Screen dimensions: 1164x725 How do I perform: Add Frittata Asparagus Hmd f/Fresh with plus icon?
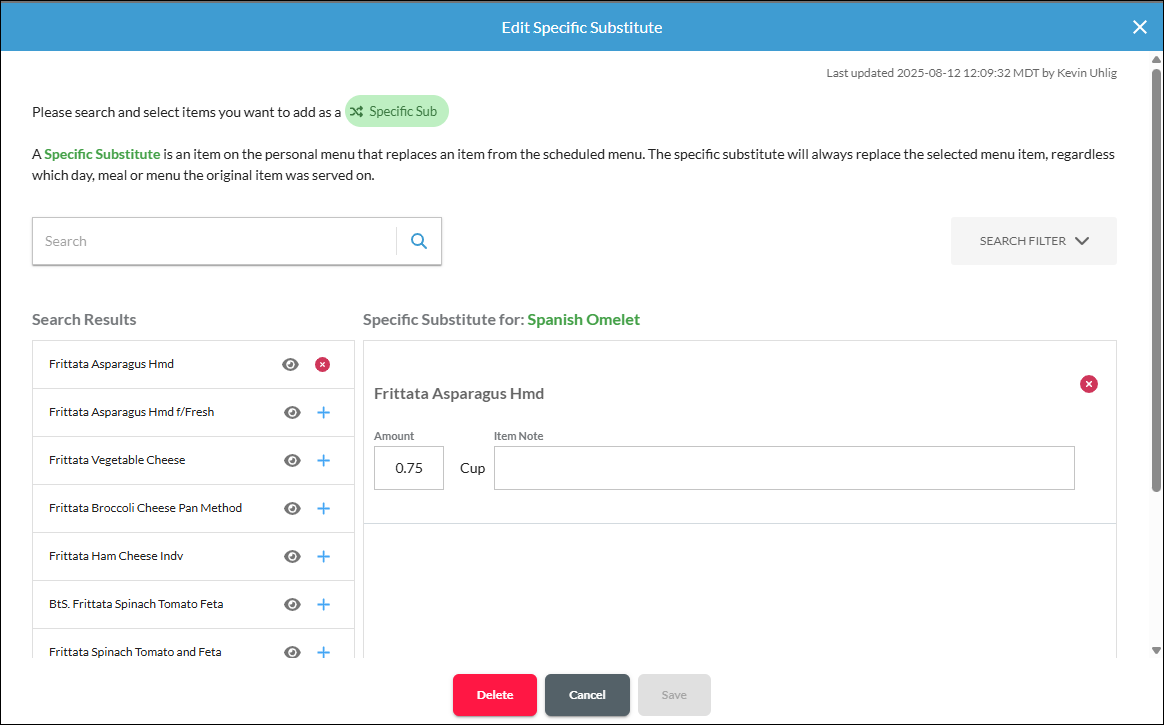click(324, 413)
